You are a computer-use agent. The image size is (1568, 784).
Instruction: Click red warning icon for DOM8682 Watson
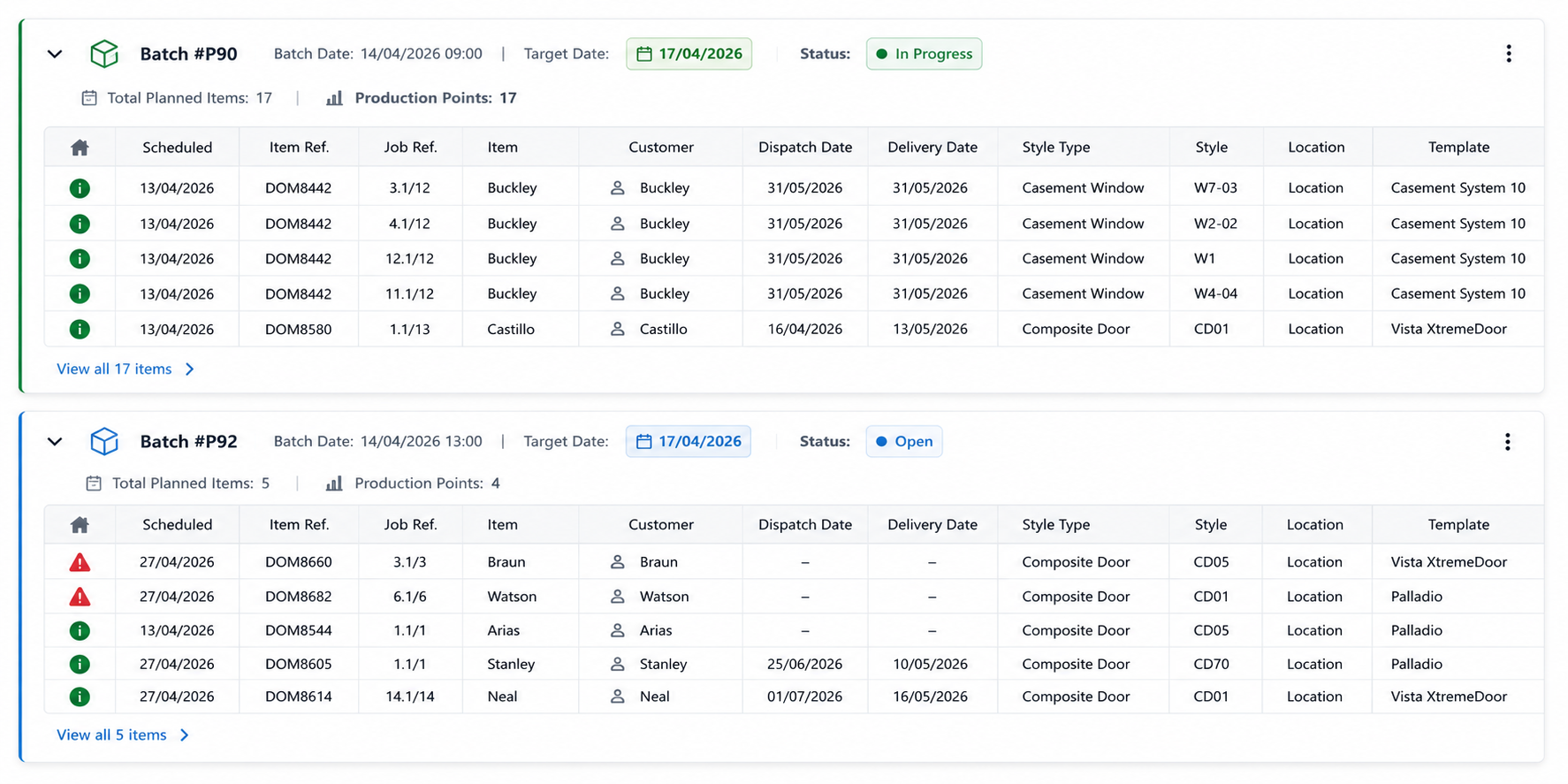80,597
